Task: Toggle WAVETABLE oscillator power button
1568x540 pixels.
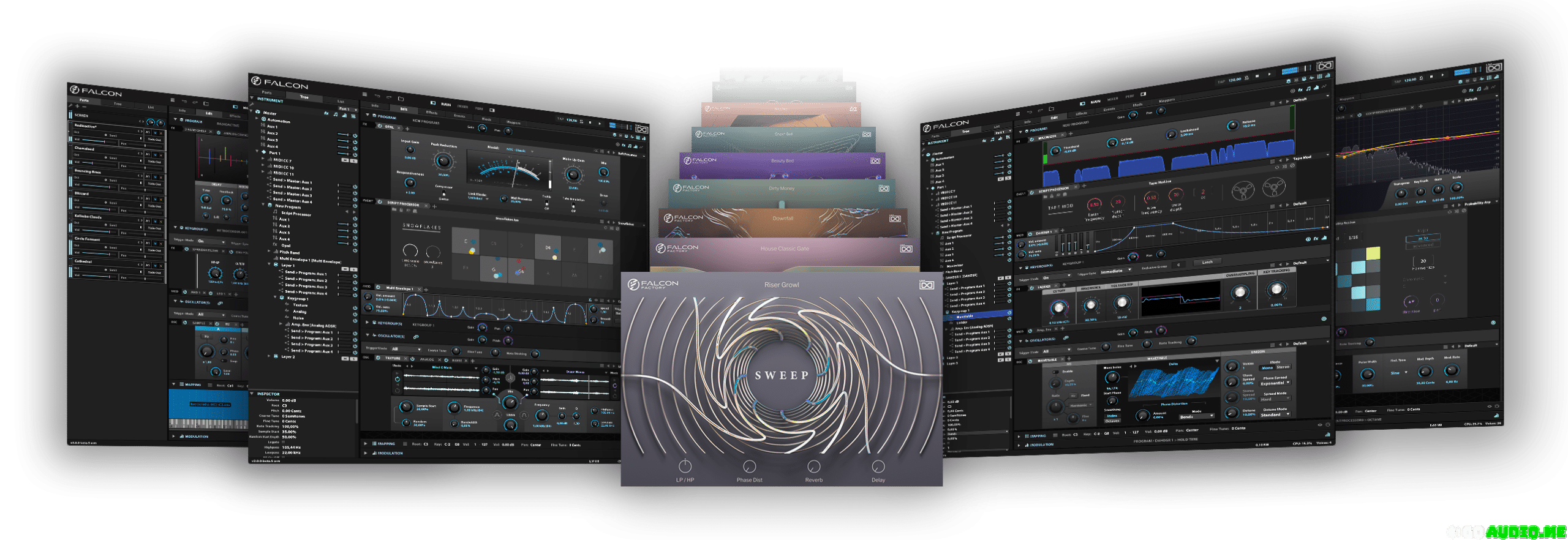Action: tap(1030, 361)
